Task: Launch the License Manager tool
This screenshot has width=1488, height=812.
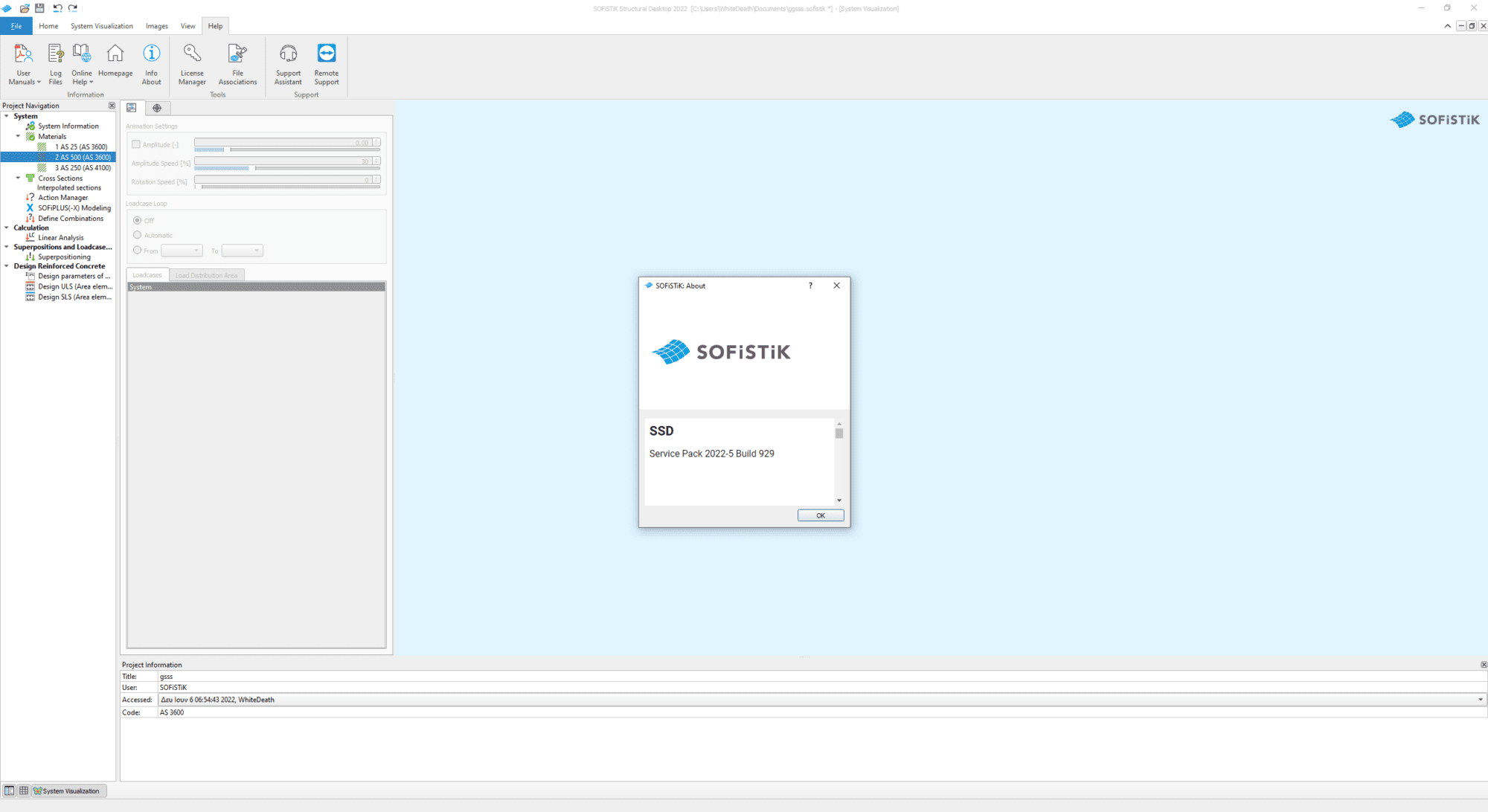Action: [192, 64]
